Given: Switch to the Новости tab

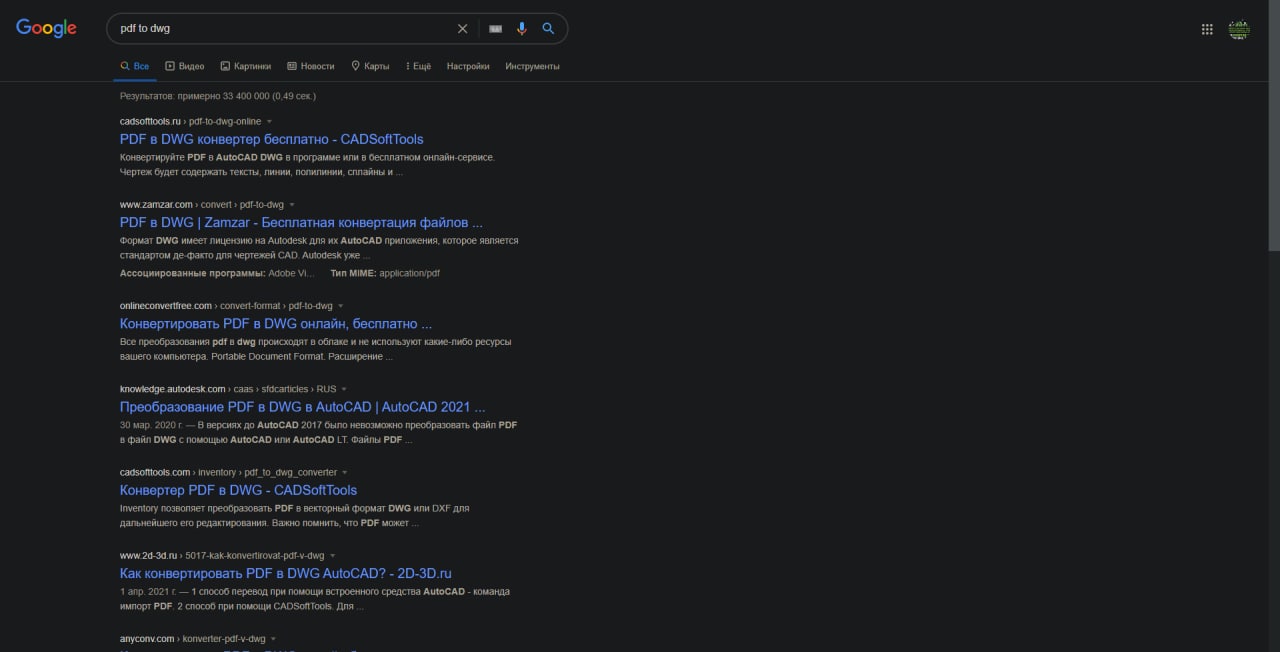Looking at the screenshot, I should [311, 66].
